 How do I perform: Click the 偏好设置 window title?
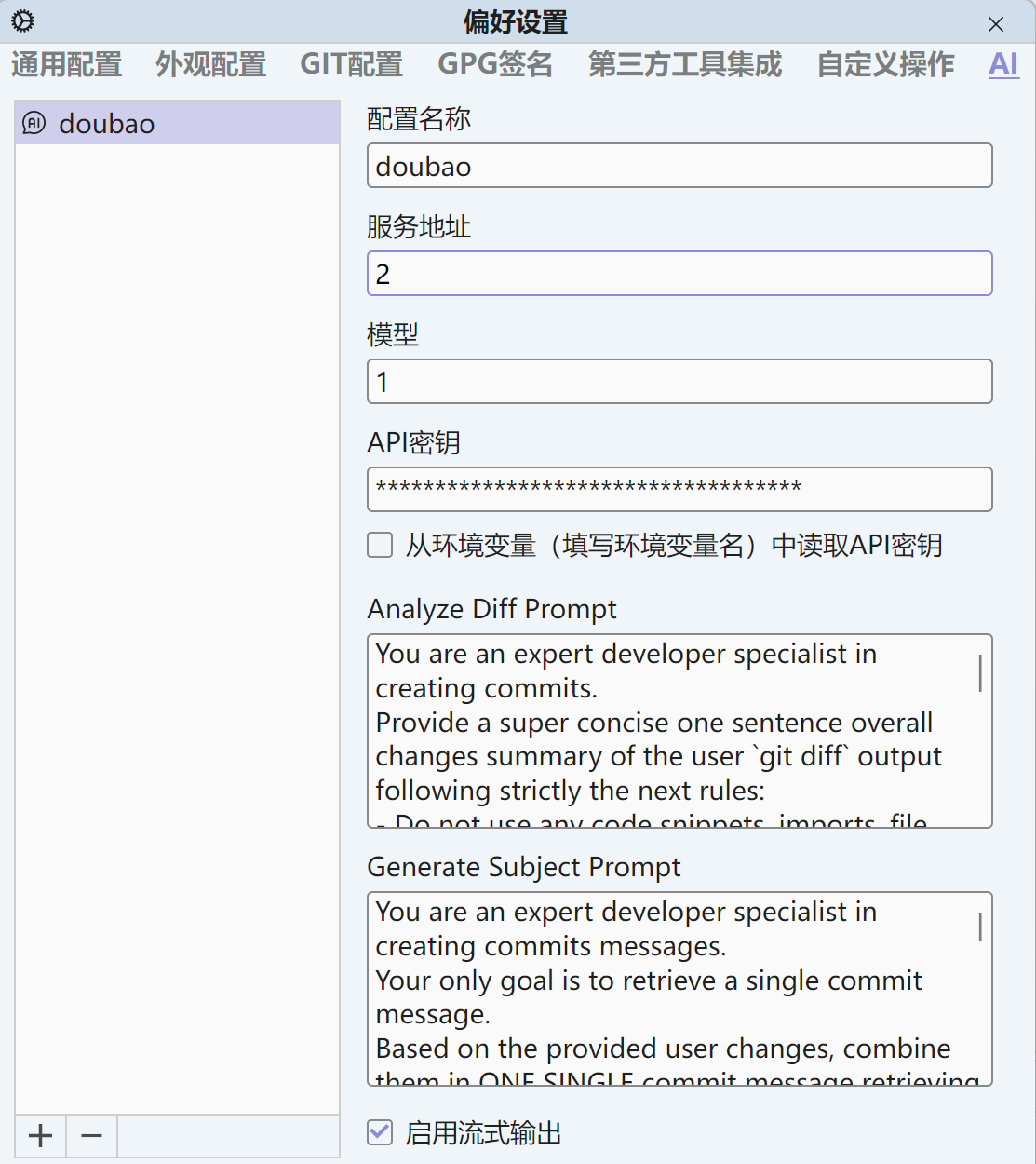(516, 22)
